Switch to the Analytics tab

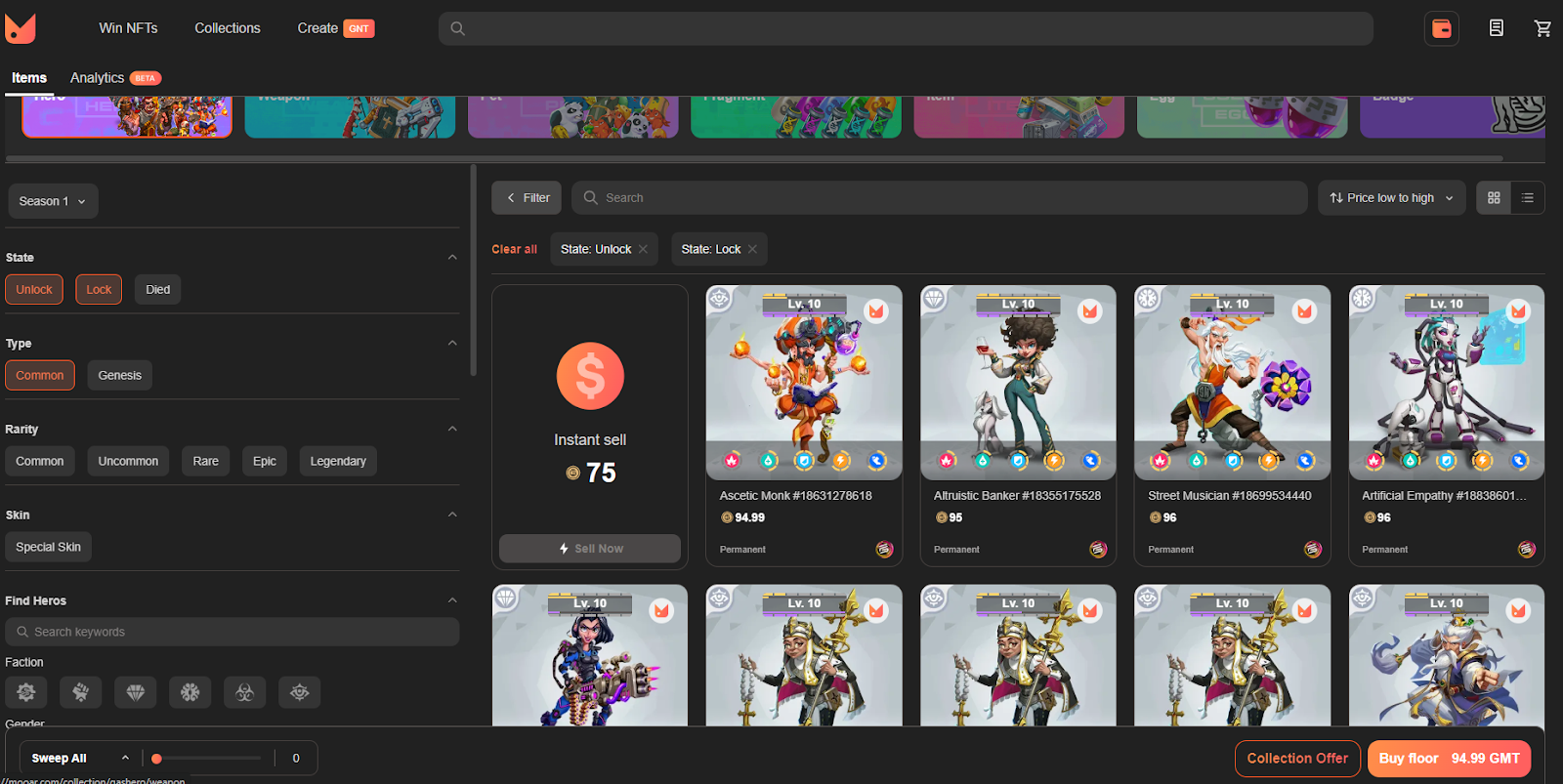[97, 78]
